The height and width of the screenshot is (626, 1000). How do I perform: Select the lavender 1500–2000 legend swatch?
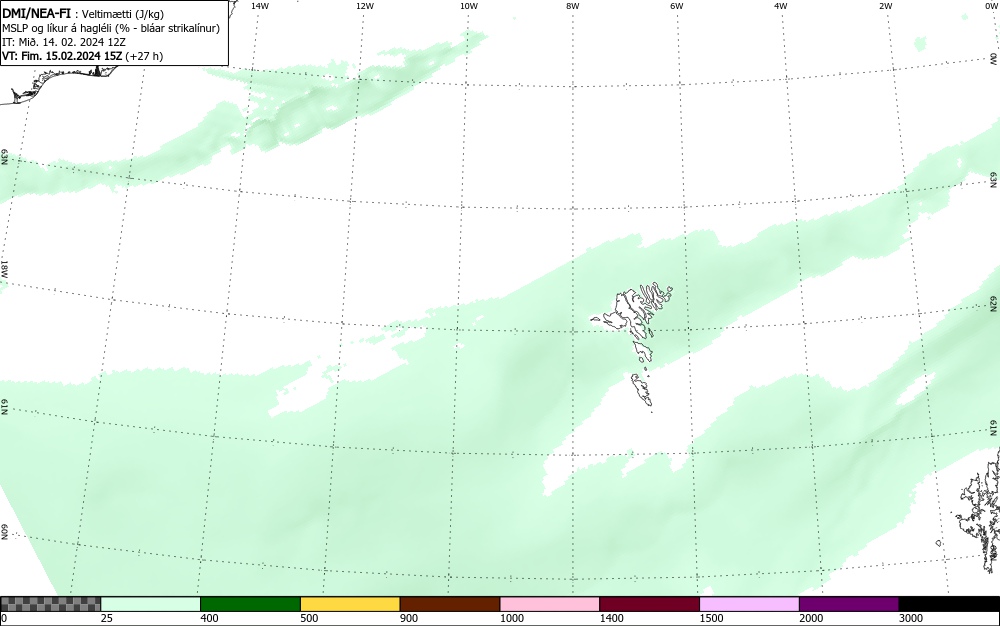pos(749,604)
